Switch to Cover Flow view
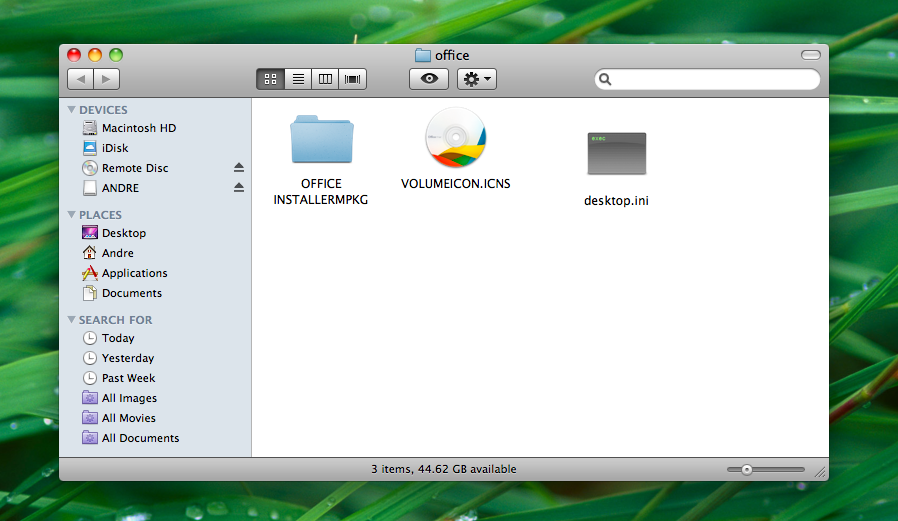The width and height of the screenshot is (898, 521). click(352, 79)
